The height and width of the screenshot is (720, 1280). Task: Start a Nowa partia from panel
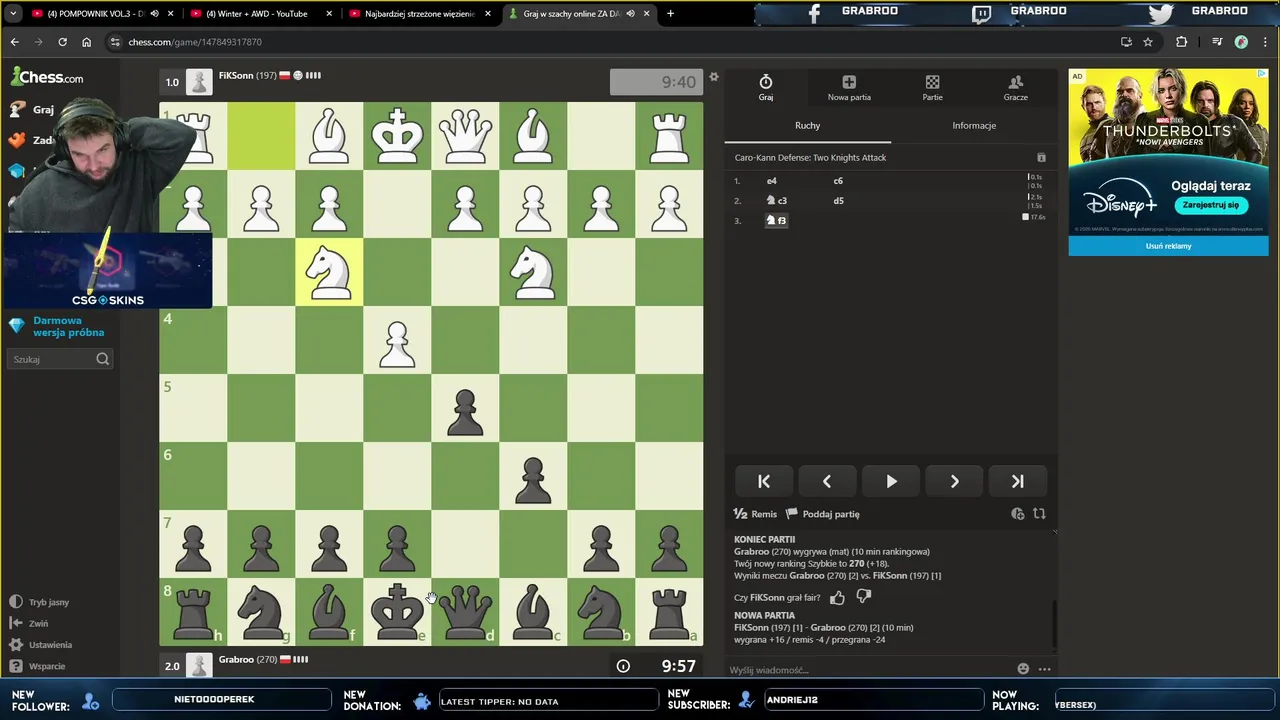click(x=849, y=88)
